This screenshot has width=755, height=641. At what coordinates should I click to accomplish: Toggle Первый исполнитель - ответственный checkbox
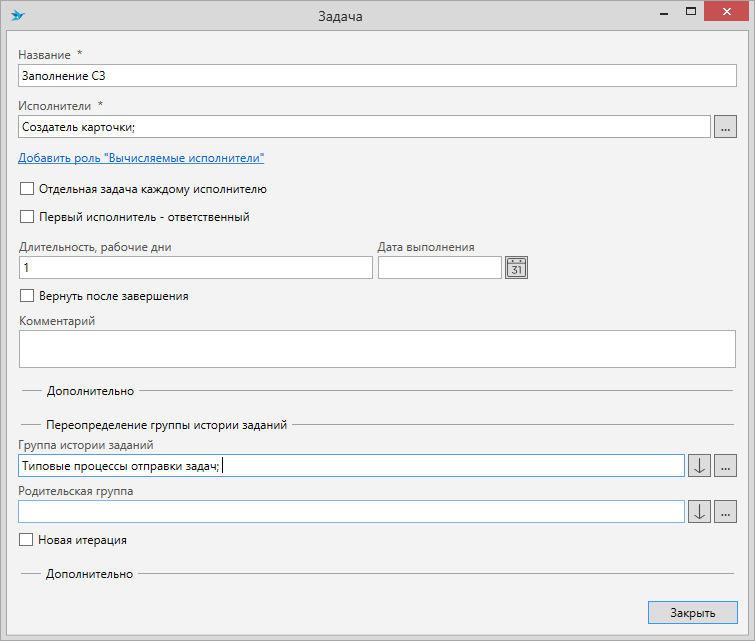27,217
